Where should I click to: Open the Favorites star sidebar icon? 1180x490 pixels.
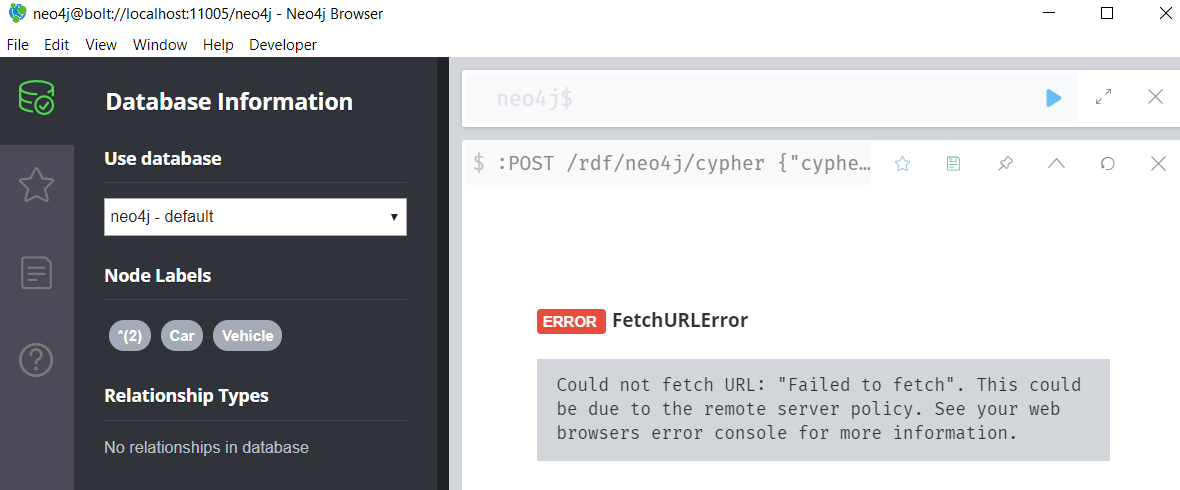click(x=37, y=185)
